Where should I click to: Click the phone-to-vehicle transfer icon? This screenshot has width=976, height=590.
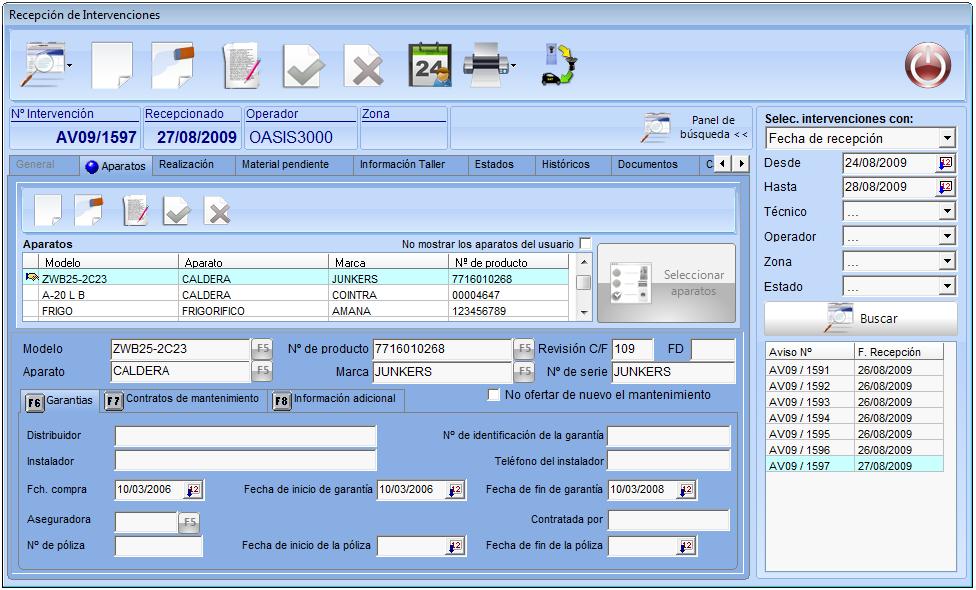pyautogui.click(x=560, y=64)
